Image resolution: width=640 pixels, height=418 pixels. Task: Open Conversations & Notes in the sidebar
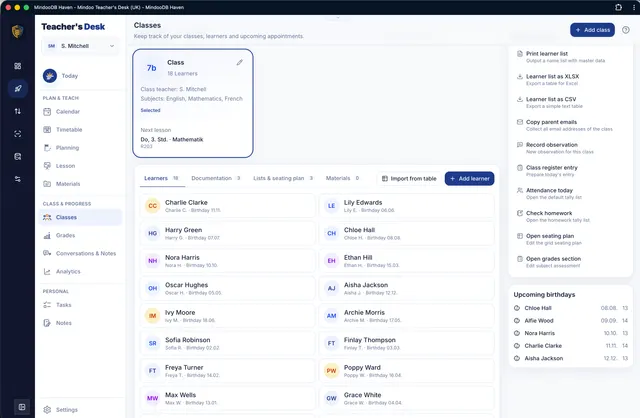pyautogui.click(x=80, y=253)
